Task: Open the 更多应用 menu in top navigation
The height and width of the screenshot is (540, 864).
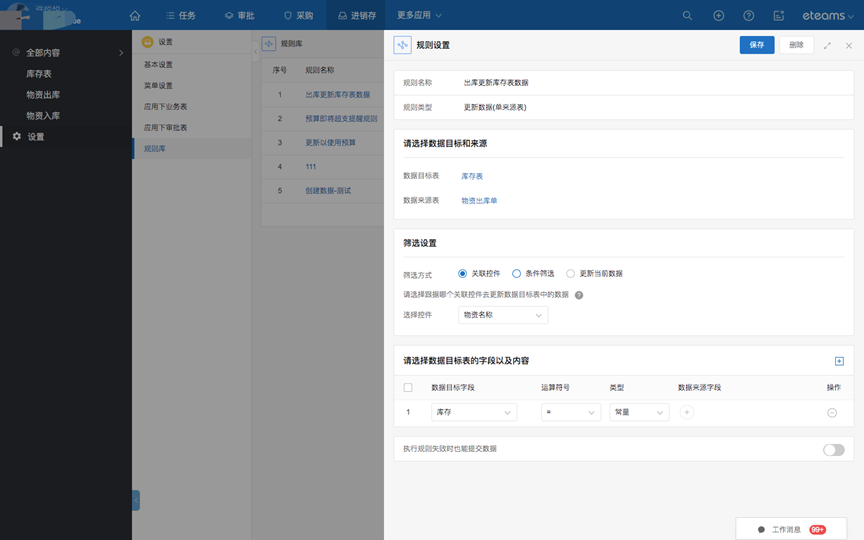Action: pyautogui.click(x=419, y=16)
